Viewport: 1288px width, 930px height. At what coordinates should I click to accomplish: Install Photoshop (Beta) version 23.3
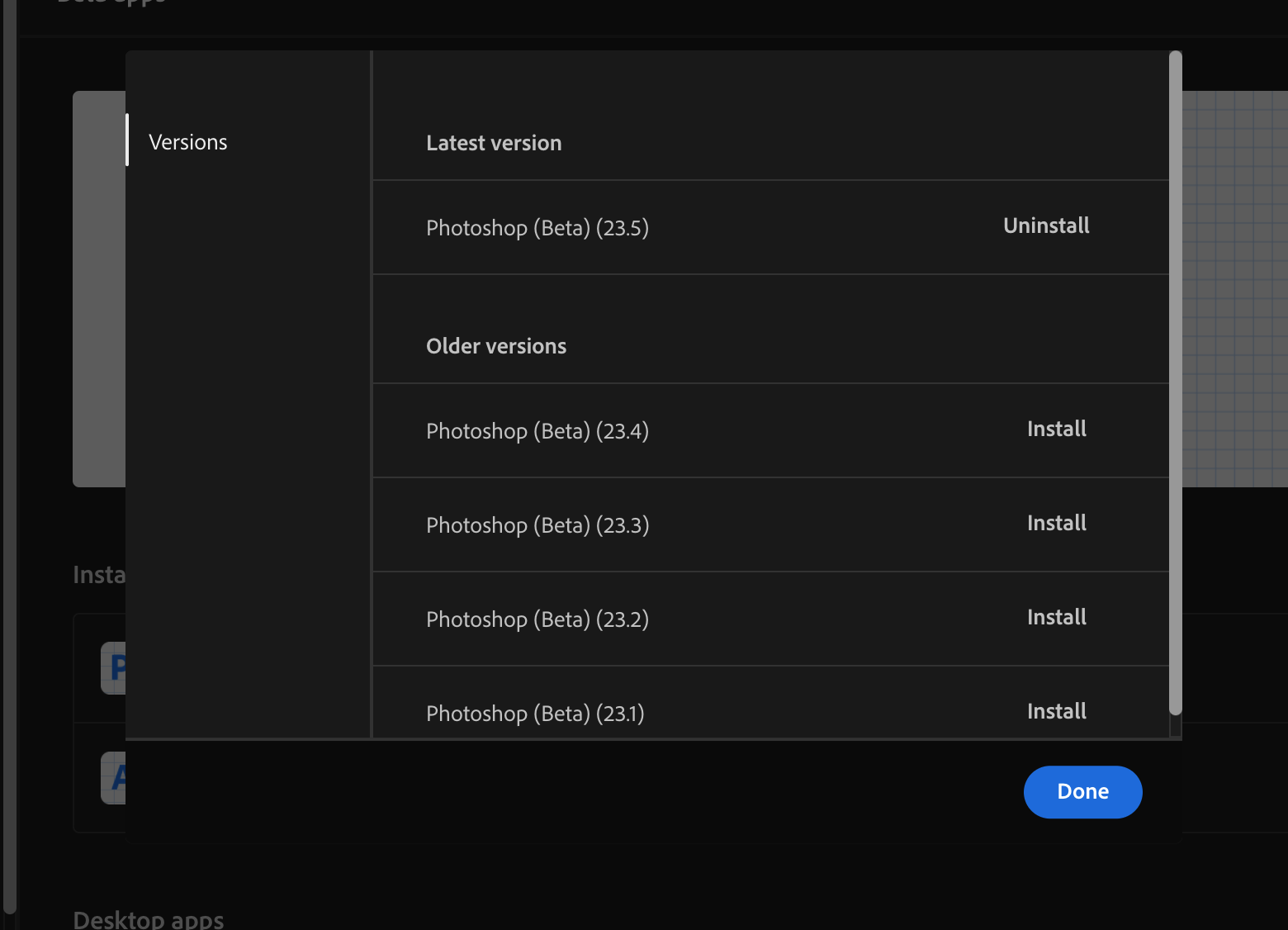pyautogui.click(x=1056, y=523)
